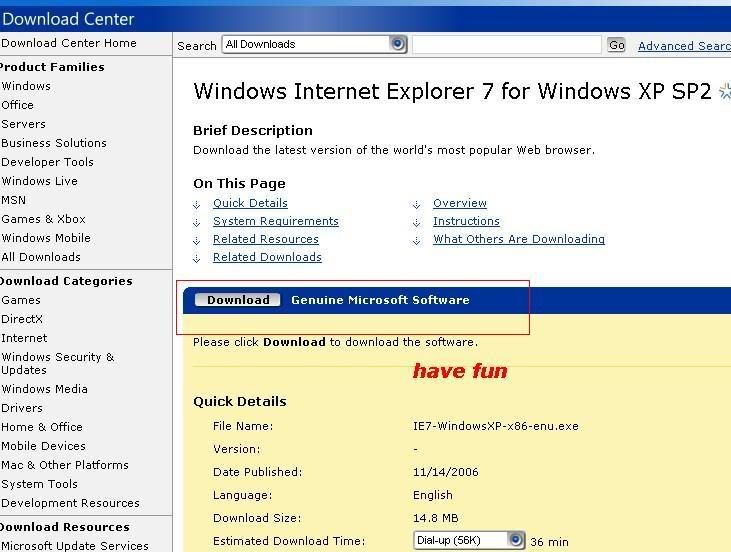Click the download size 14.8 MB

(435, 518)
